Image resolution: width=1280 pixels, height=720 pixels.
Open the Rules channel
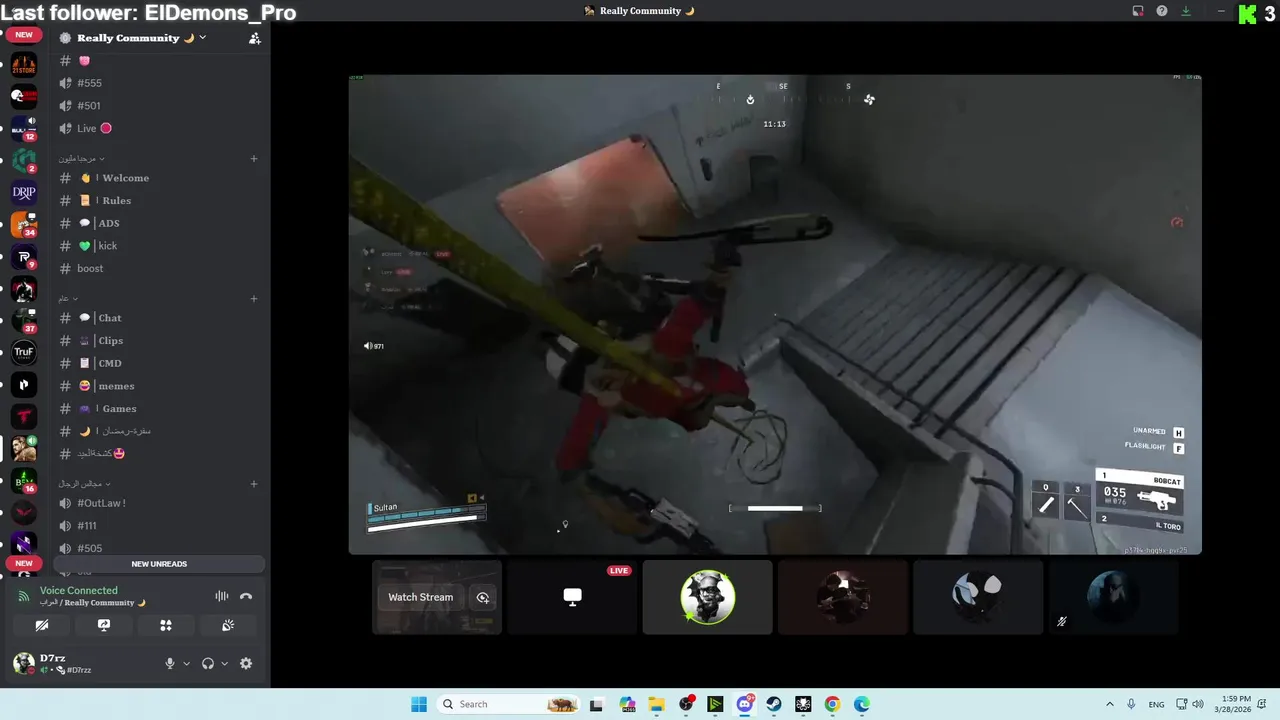159,200
